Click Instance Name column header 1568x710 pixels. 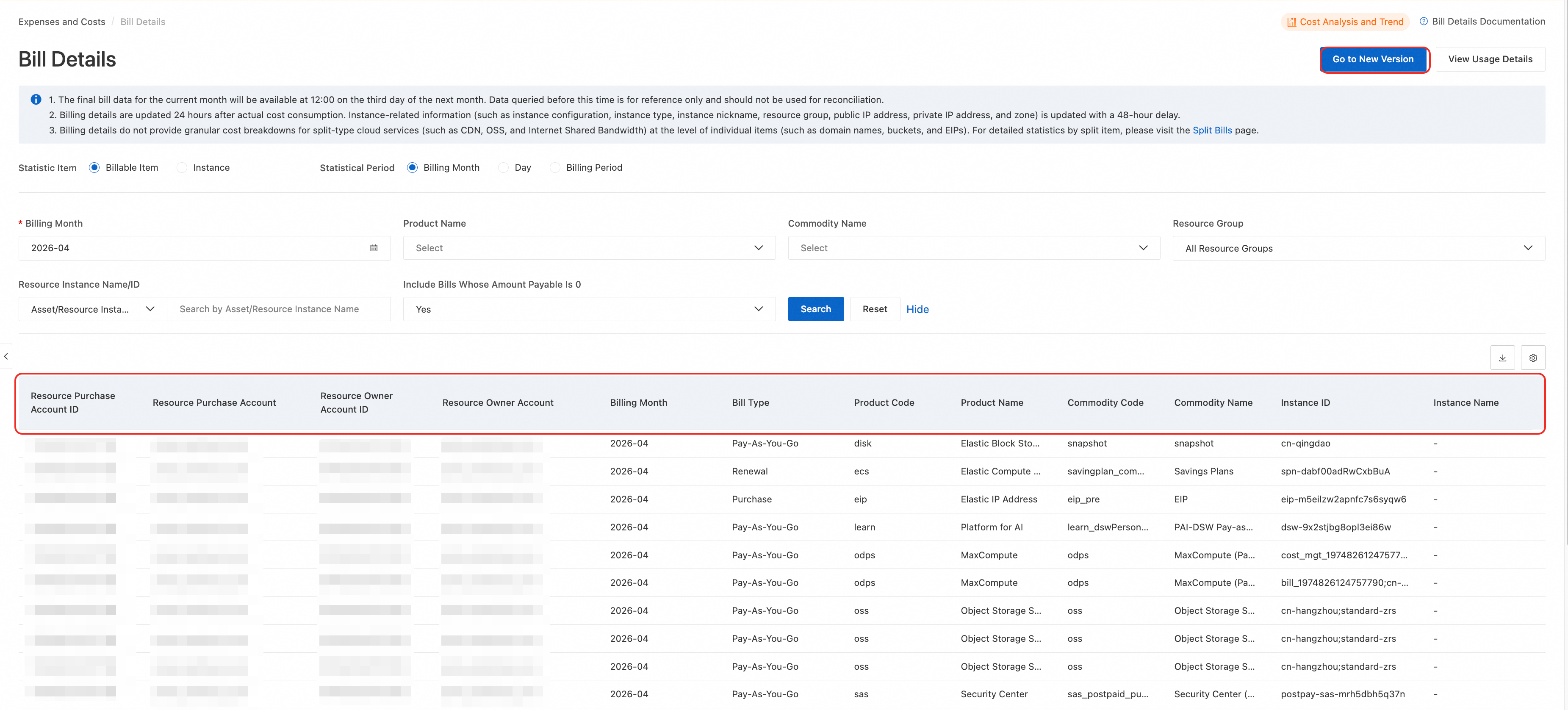[x=1465, y=402]
